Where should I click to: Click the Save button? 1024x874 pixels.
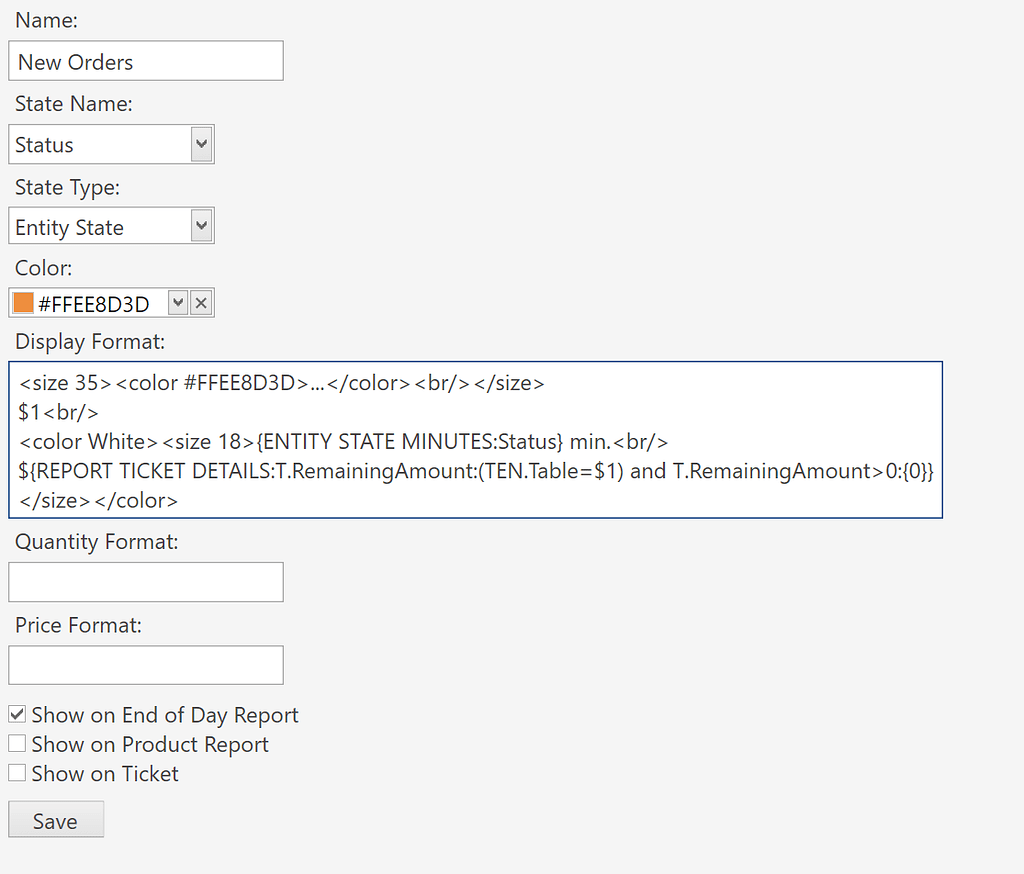click(55, 819)
